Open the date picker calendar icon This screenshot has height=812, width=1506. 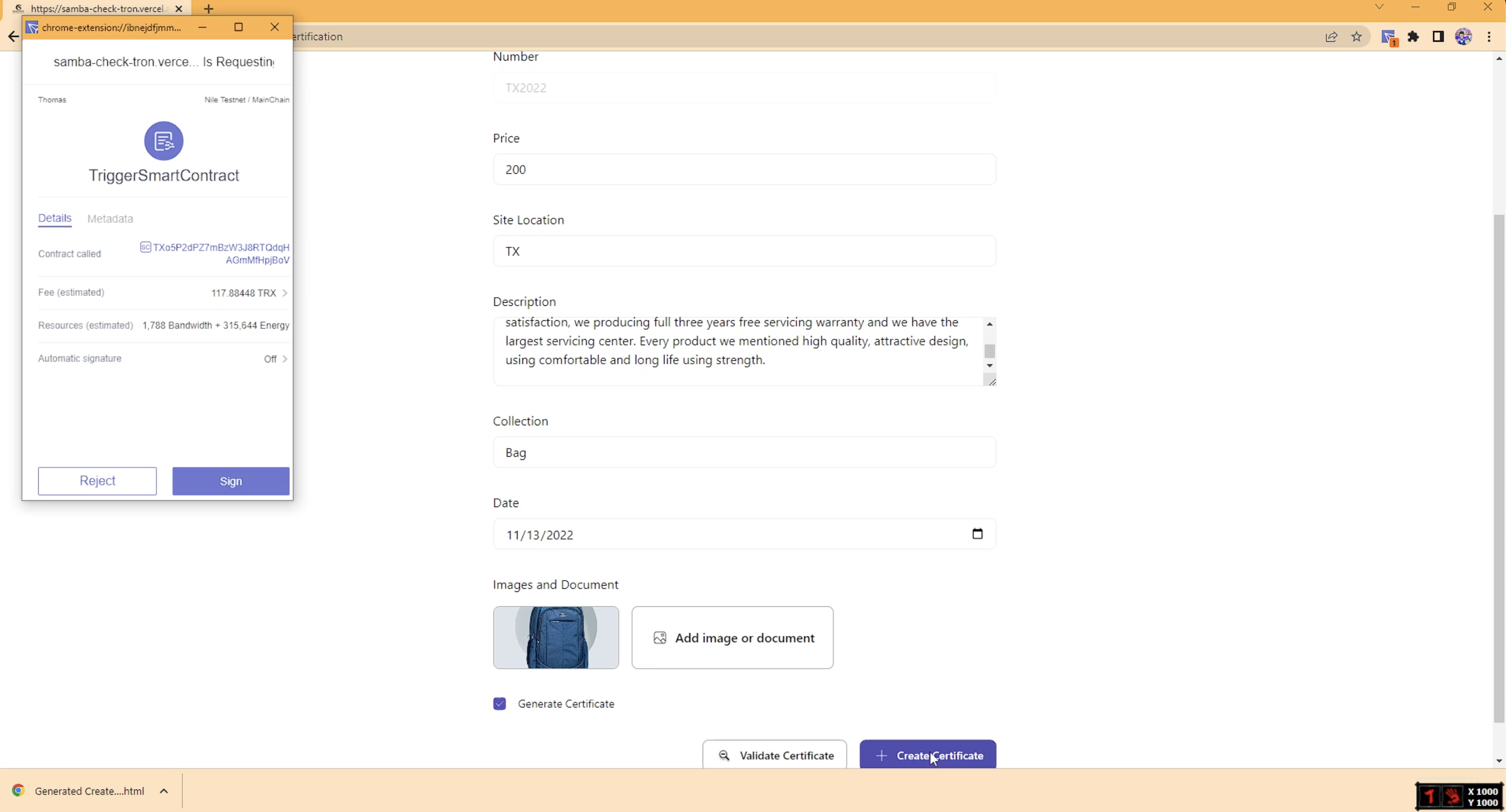(977, 534)
